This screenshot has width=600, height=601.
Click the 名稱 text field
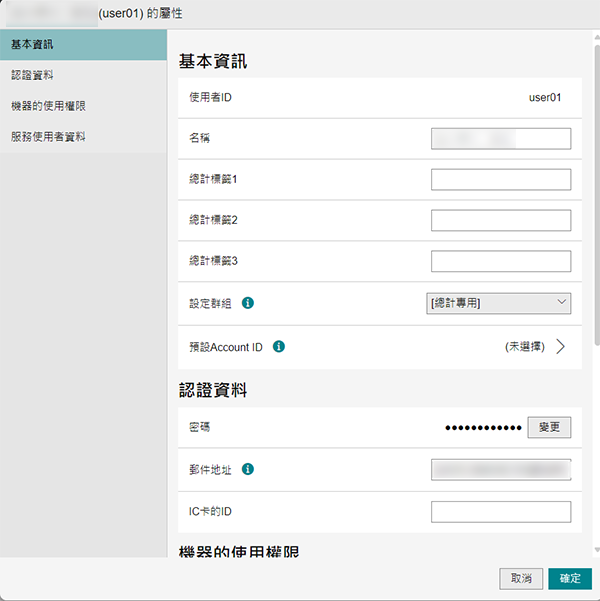(x=500, y=138)
